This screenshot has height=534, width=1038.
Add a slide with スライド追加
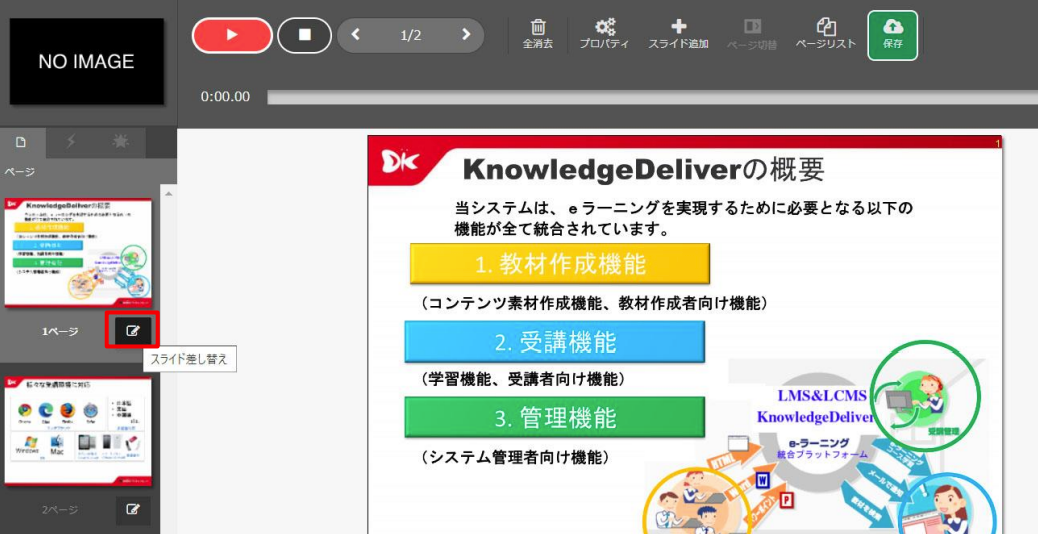coord(678,34)
